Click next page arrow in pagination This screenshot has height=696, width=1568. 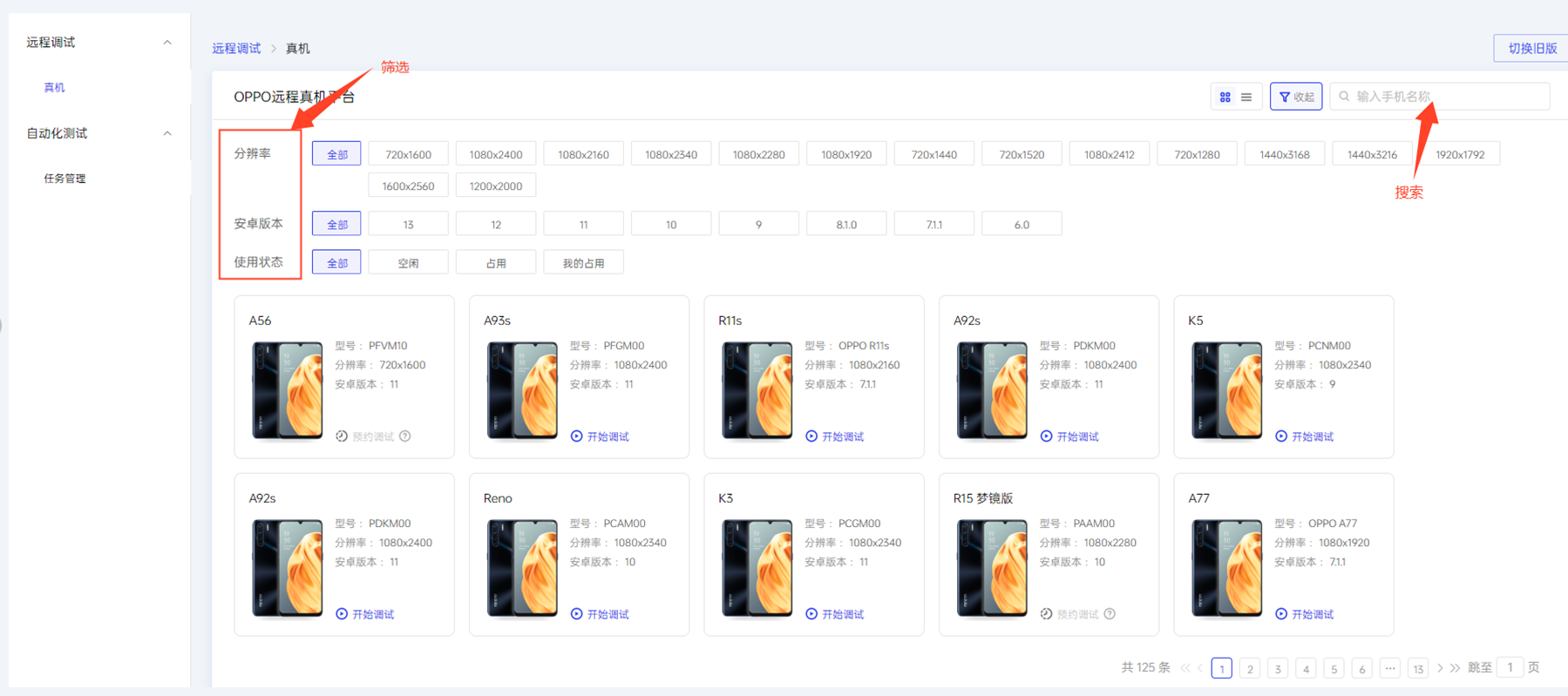1440,668
